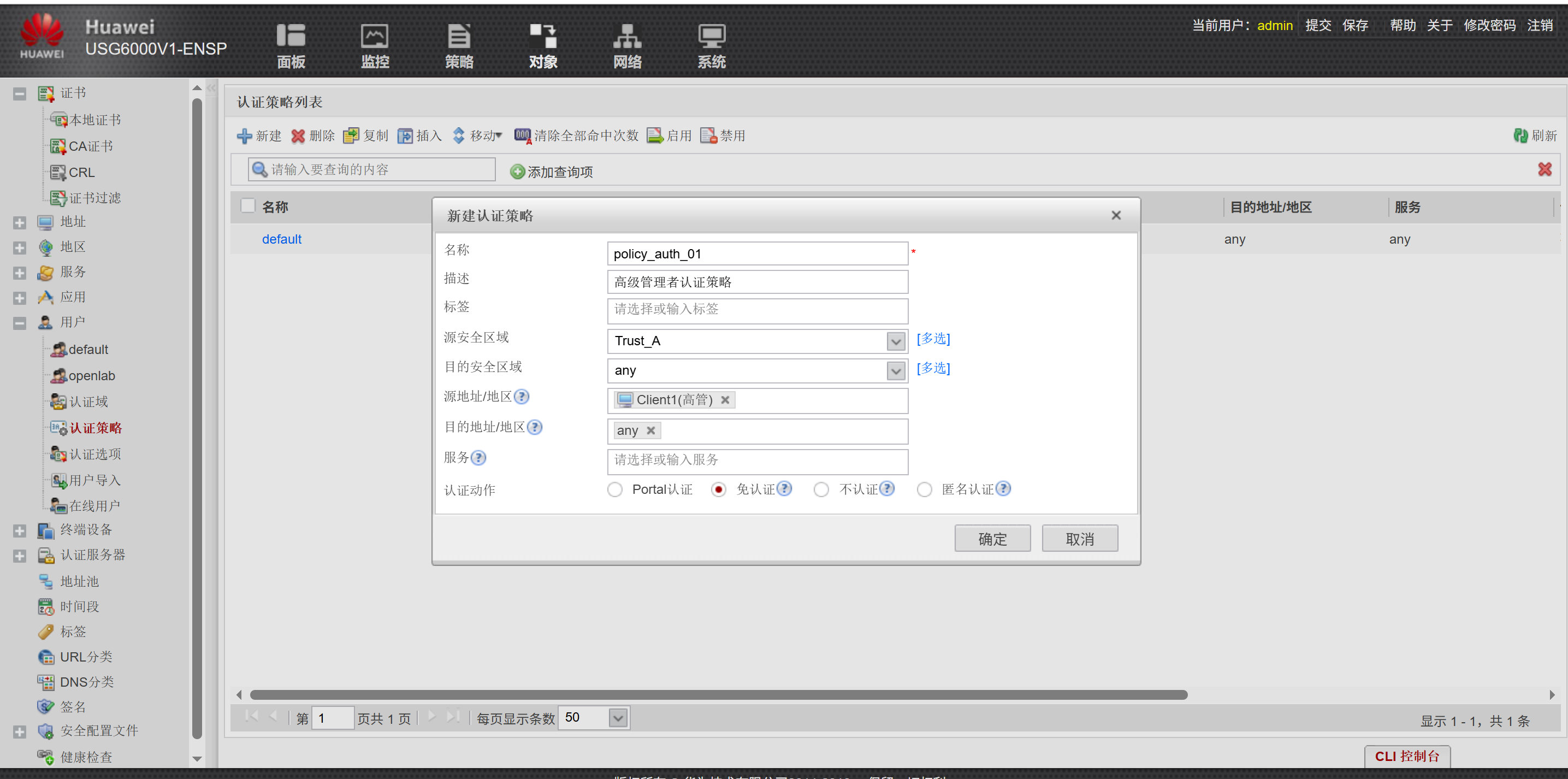Open per-page count 50 dropdown
This screenshot has height=779, width=1568.
pyautogui.click(x=618, y=718)
